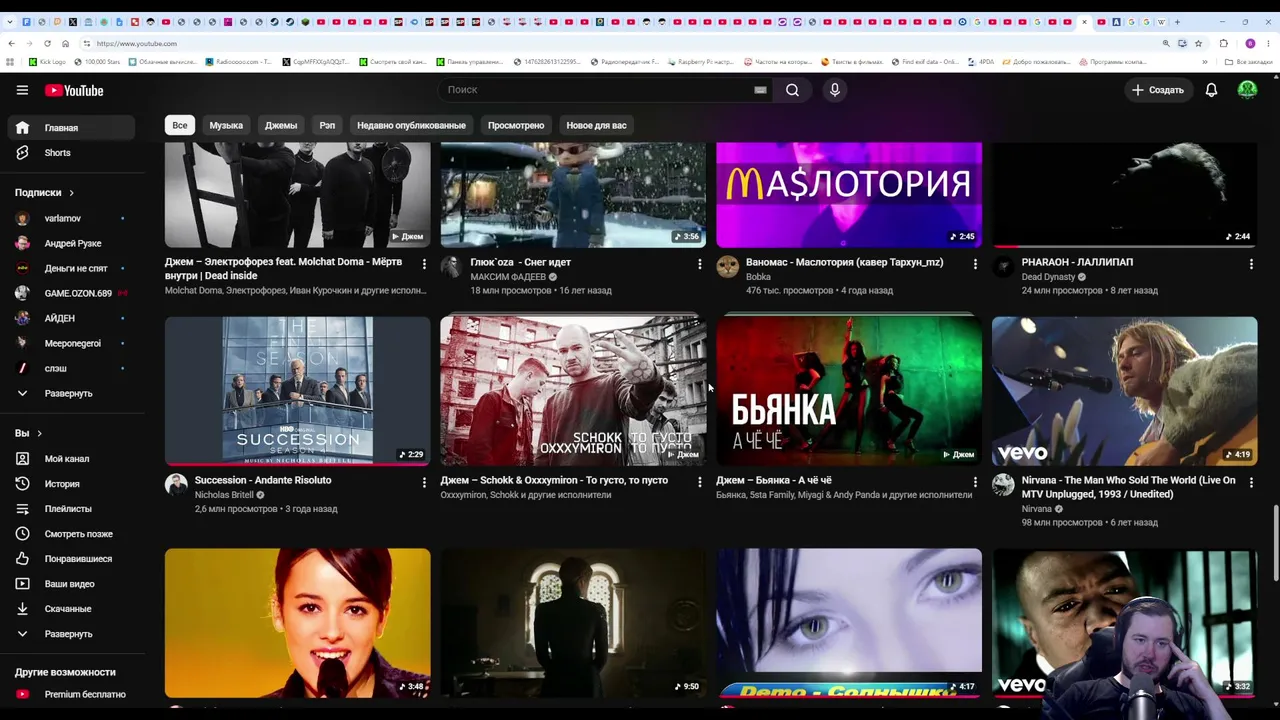Image resolution: width=1280 pixels, height=720 pixels.
Task: Open Ваши видео in the sidebar
Action: coord(71,584)
